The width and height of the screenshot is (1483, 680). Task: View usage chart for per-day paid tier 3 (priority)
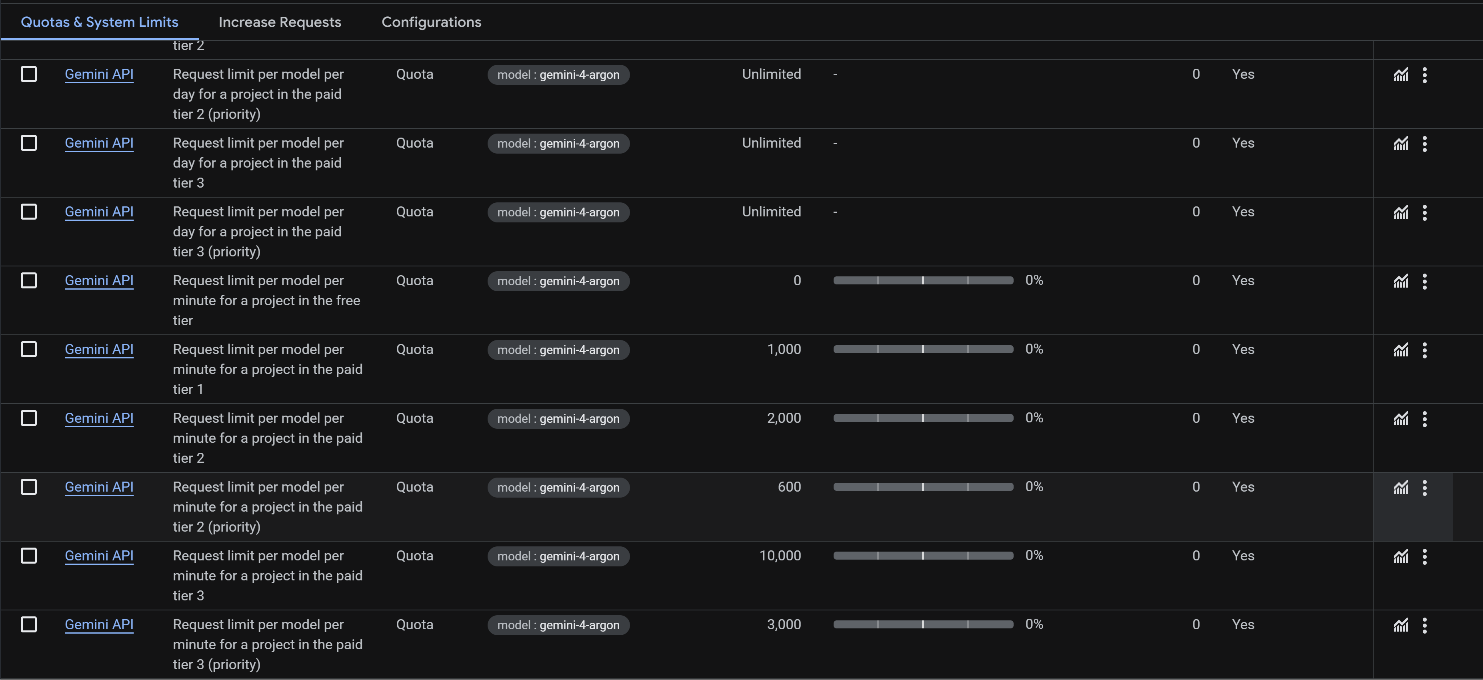[1401, 213]
